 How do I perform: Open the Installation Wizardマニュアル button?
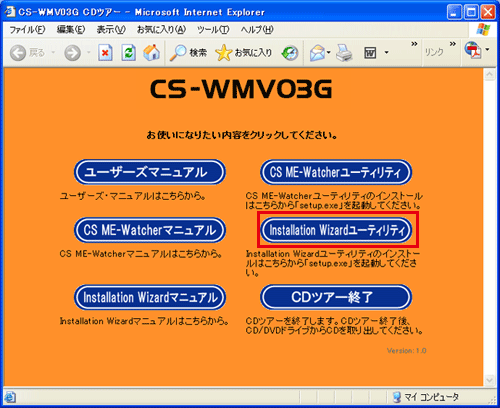click(x=150, y=297)
